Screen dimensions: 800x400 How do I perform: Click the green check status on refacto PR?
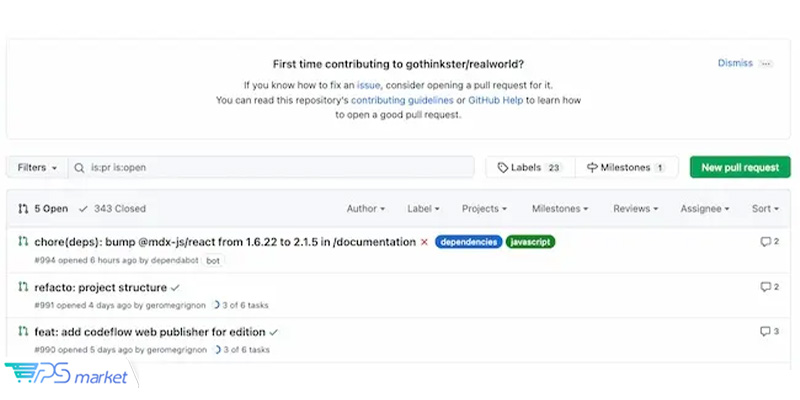[175, 288]
